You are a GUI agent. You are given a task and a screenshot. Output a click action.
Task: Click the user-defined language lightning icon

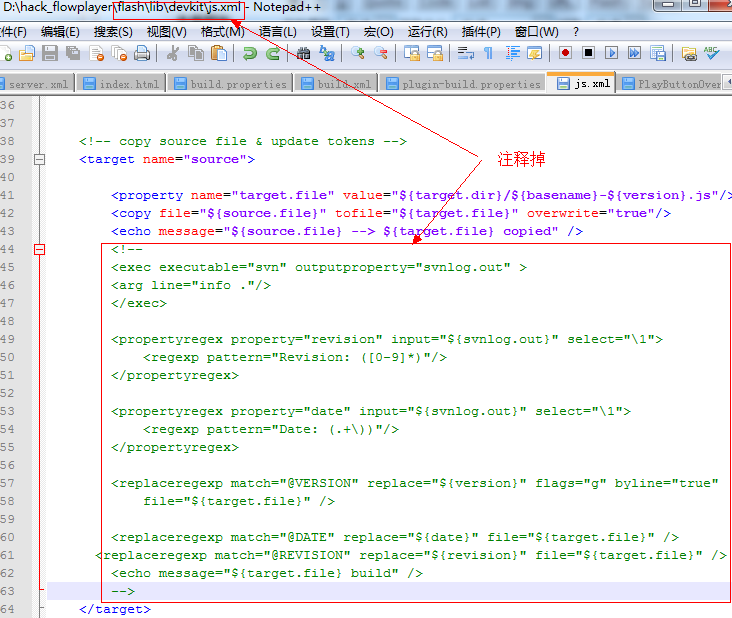(535, 53)
